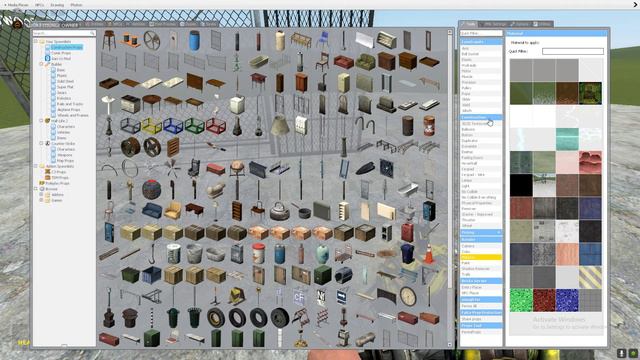Spawn the large spoked wheel prop
Screen dimensions: 640x360
click(152, 40)
